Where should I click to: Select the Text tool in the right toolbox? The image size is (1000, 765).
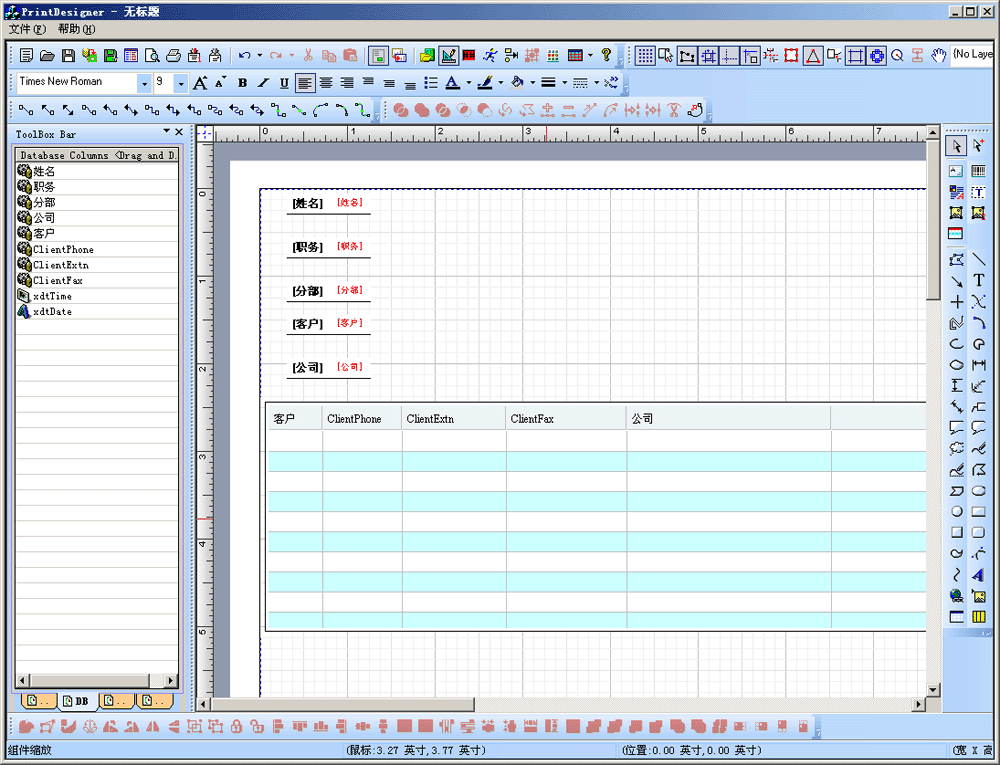click(979, 281)
